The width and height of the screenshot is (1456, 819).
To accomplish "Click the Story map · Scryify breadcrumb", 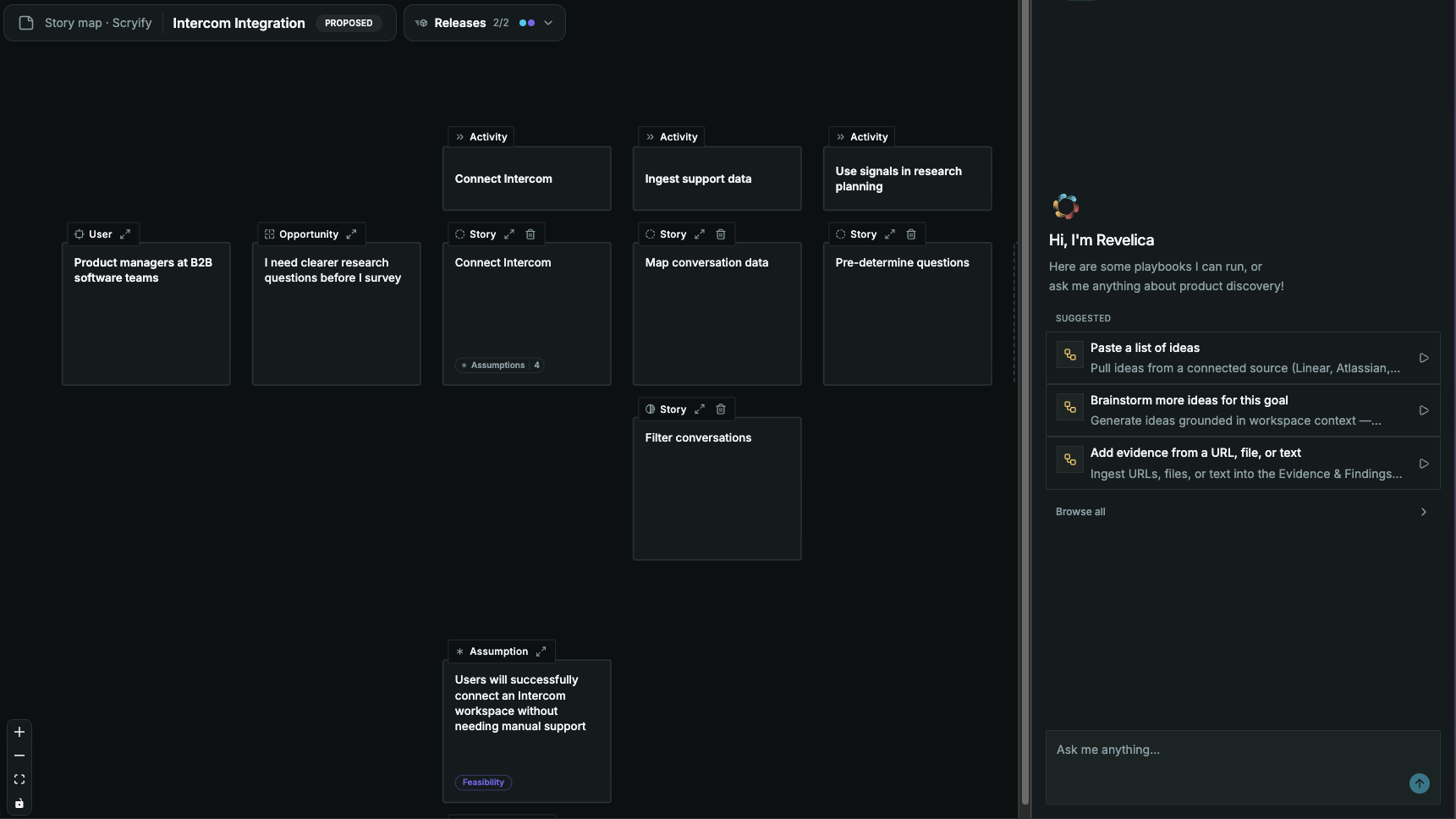I will 98,23.
